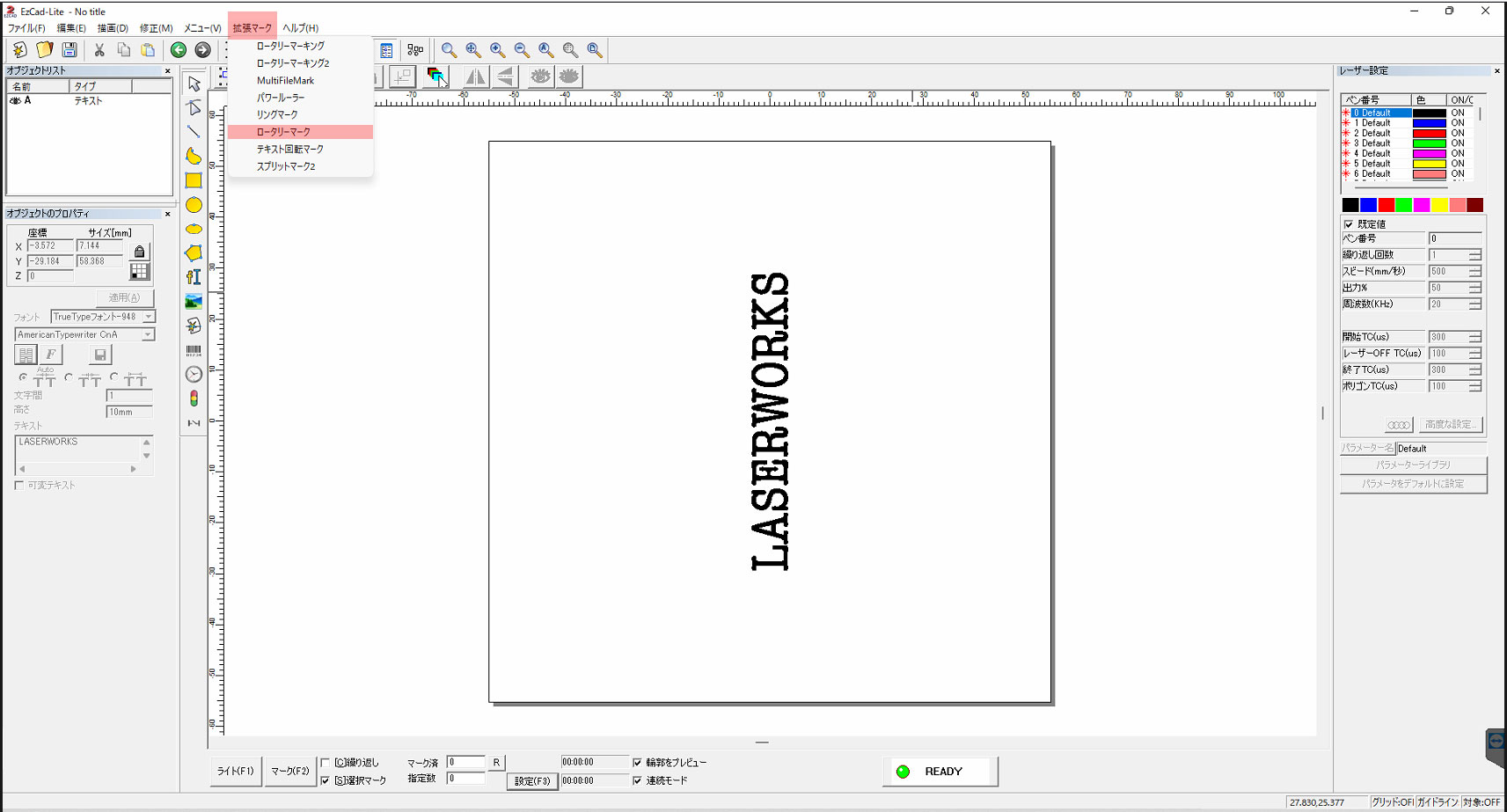Select the ellipse drawing tool

tap(194, 229)
